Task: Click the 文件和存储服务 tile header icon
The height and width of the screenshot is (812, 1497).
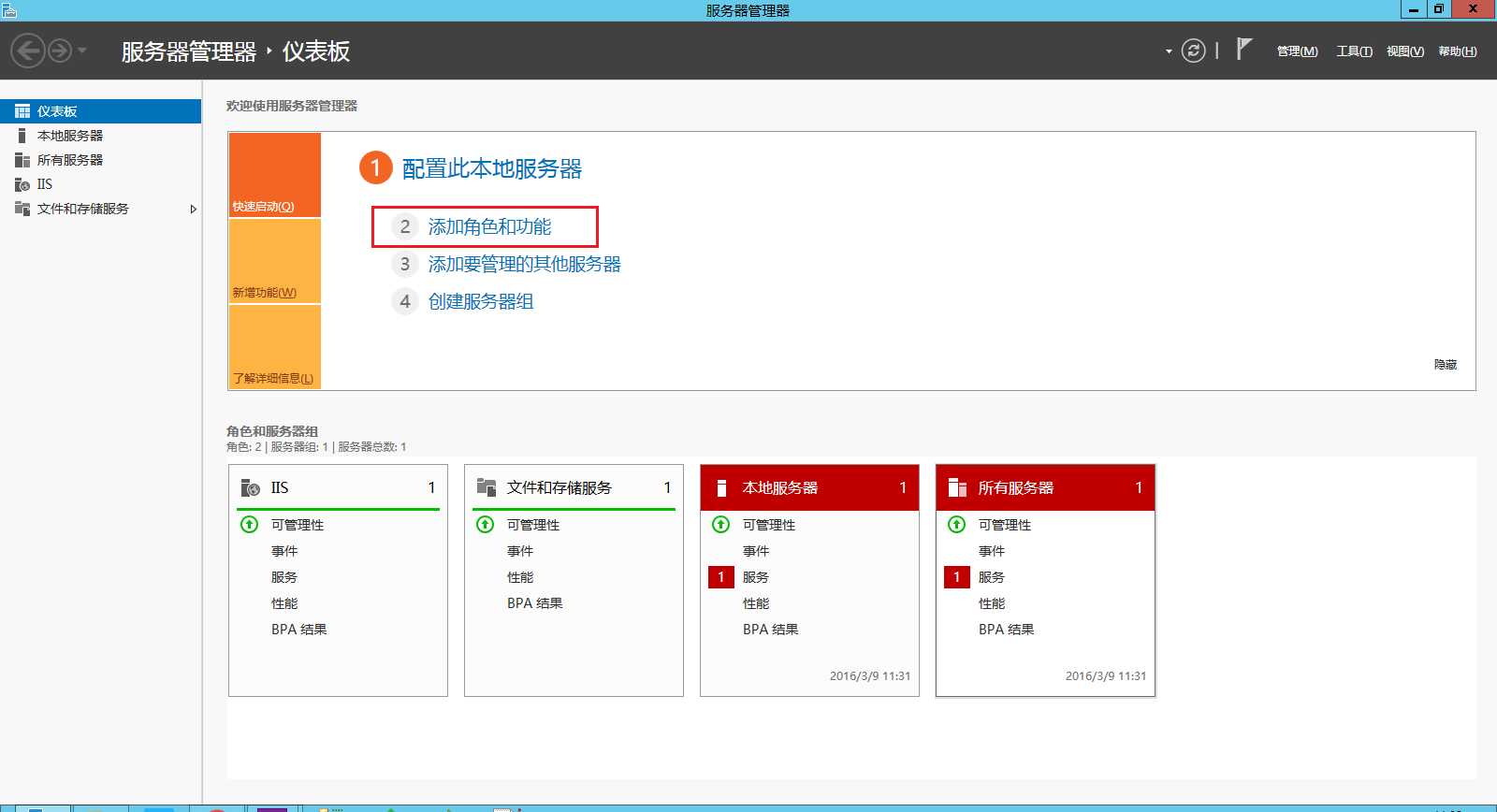Action: (x=486, y=487)
